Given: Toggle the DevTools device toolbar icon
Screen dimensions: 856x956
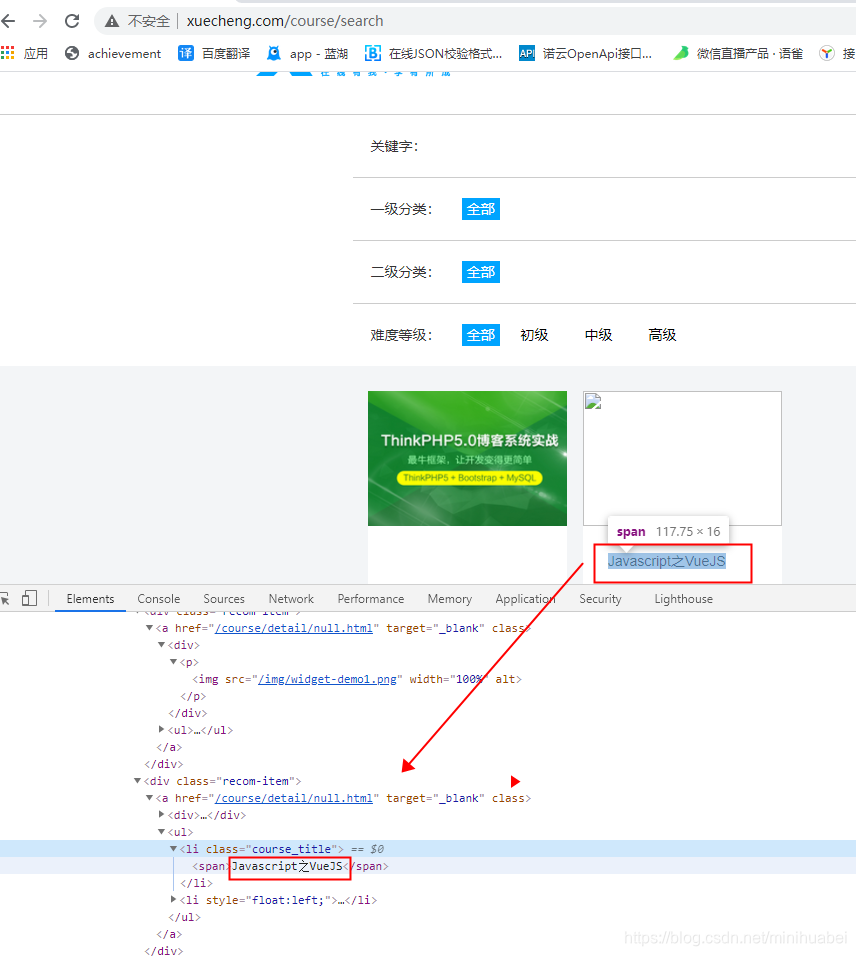Looking at the screenshot, I should (29, 599).
